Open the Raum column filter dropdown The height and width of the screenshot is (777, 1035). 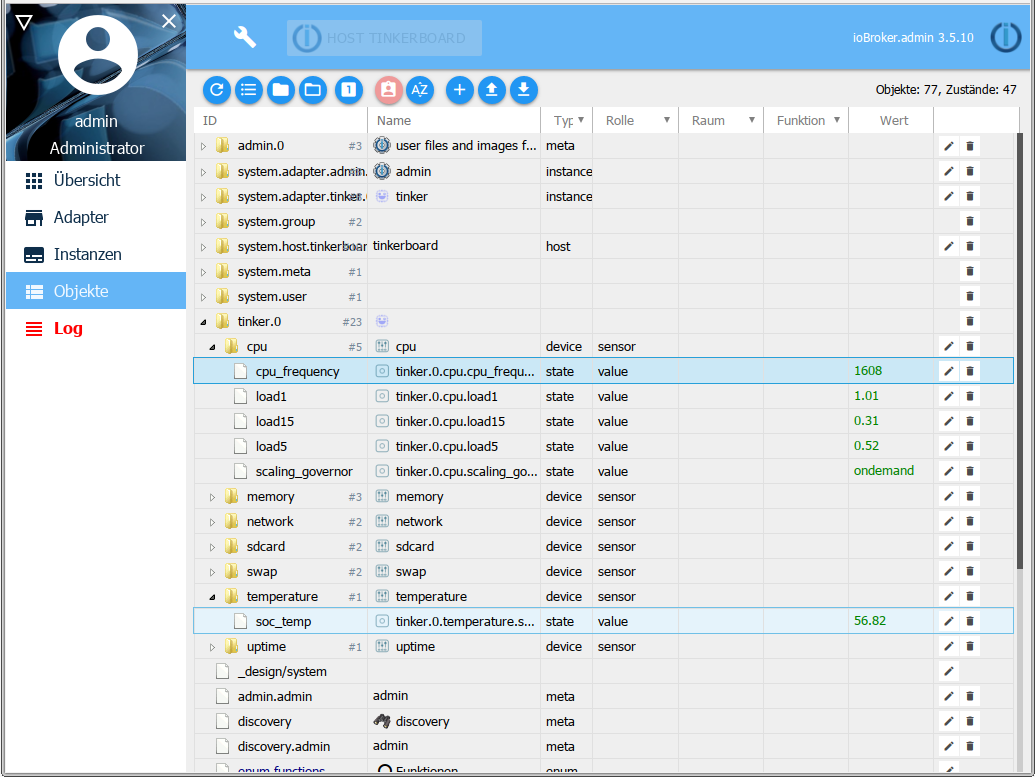[752, 121]
